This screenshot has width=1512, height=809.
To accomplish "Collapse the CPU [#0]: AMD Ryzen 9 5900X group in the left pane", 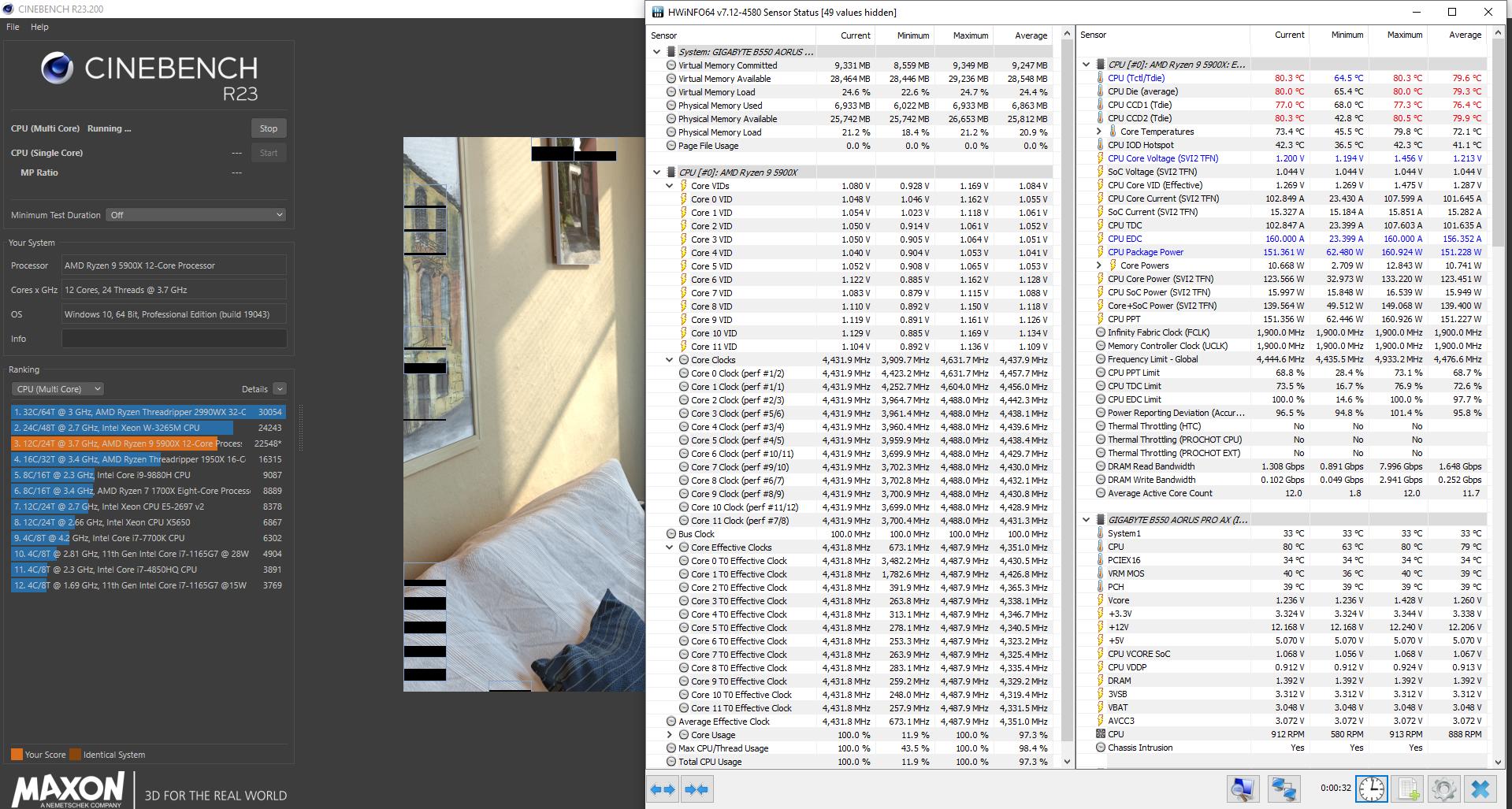I will pos(656,173).
